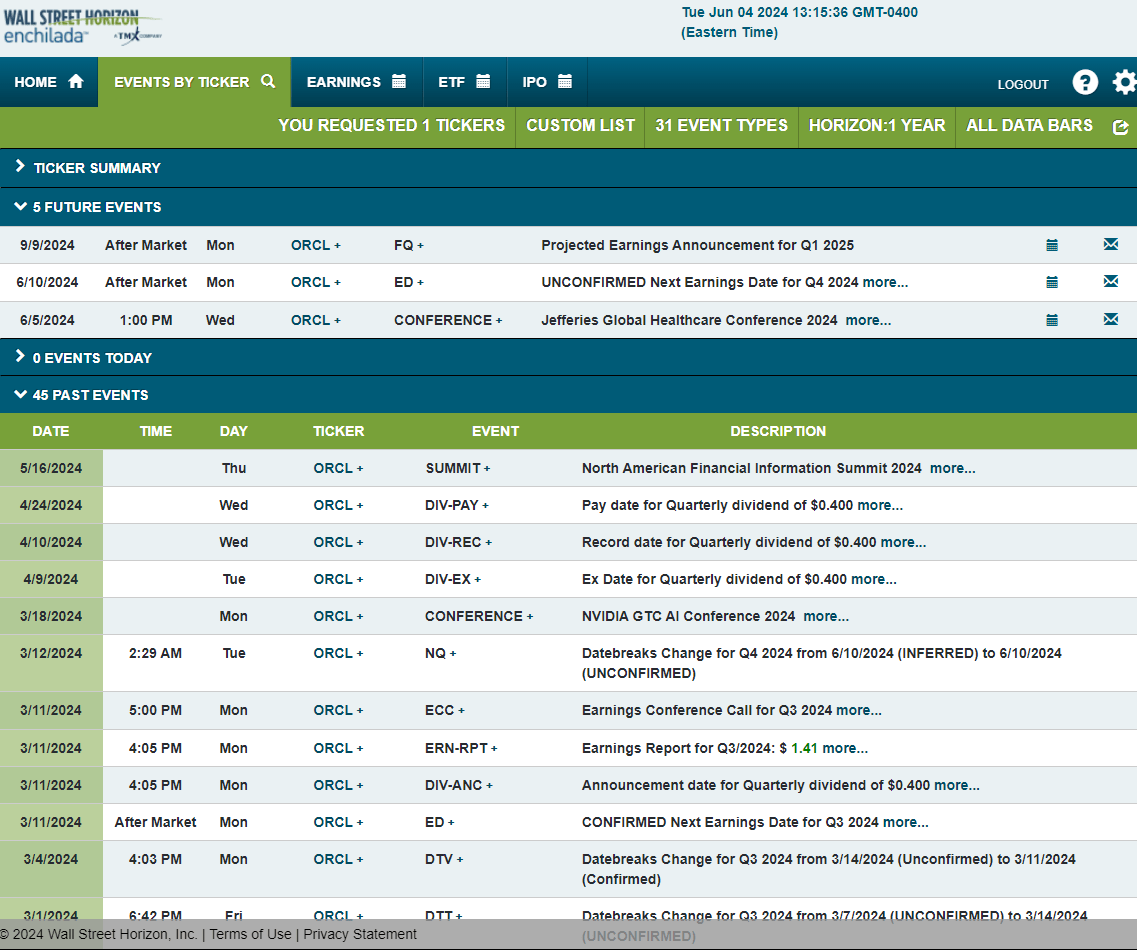Open the settings gear icon

coord(1125,83)
